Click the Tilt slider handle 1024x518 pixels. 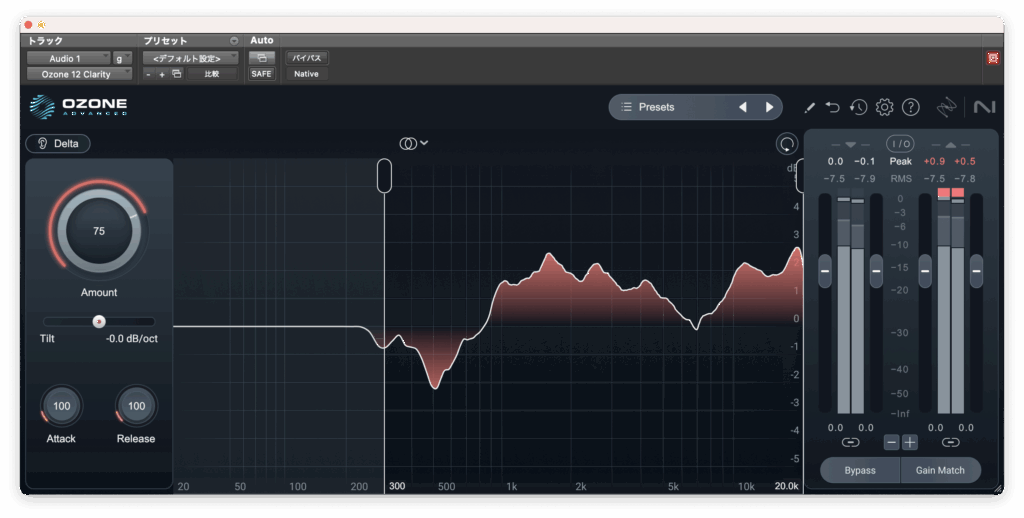point(98,321)
